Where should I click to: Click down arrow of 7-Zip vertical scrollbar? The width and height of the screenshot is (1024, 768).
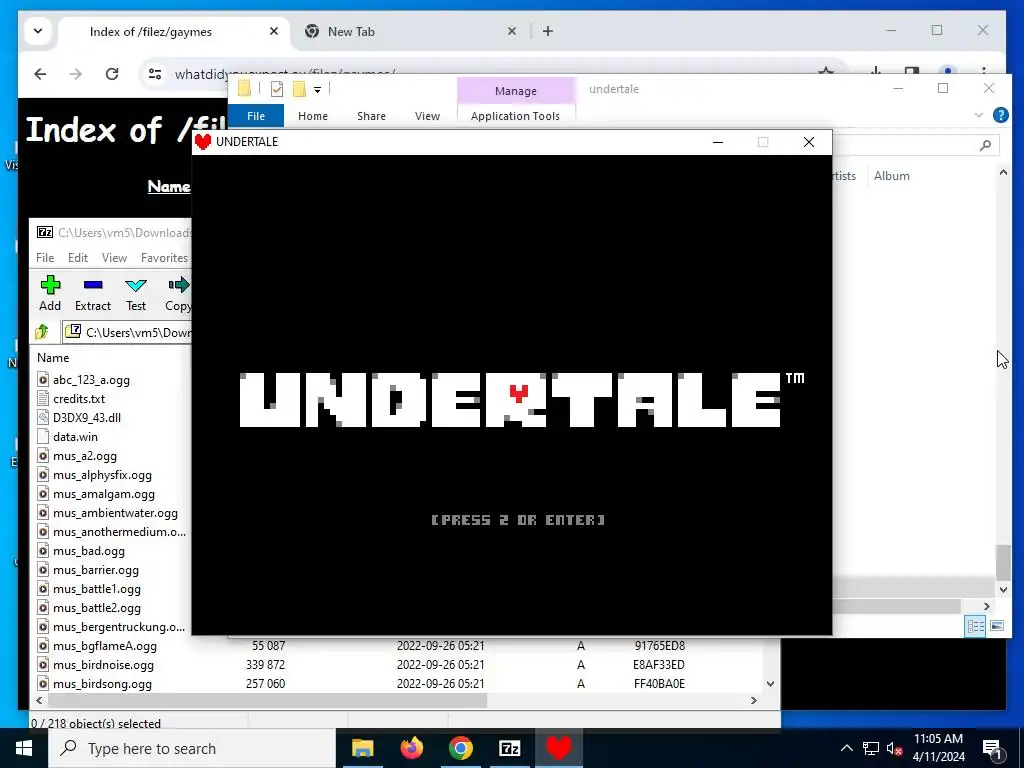(771, 684)
